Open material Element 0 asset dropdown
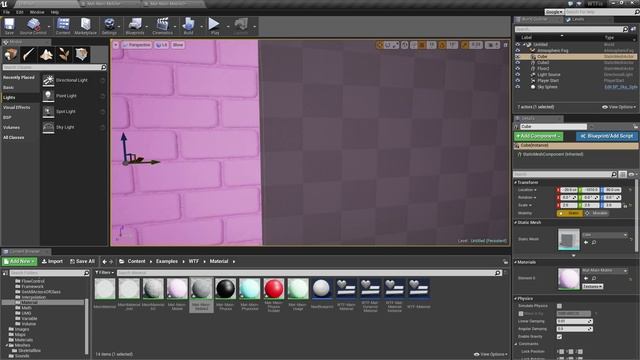 click(605, 271)
